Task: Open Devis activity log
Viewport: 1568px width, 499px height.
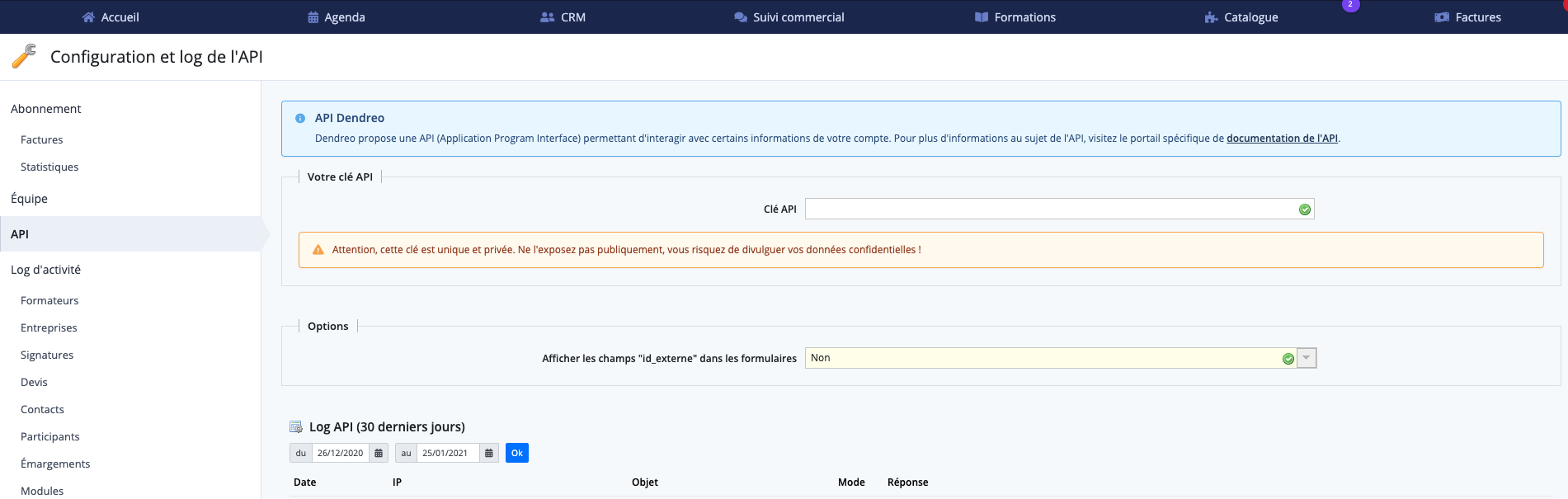Action: [34, 383]
